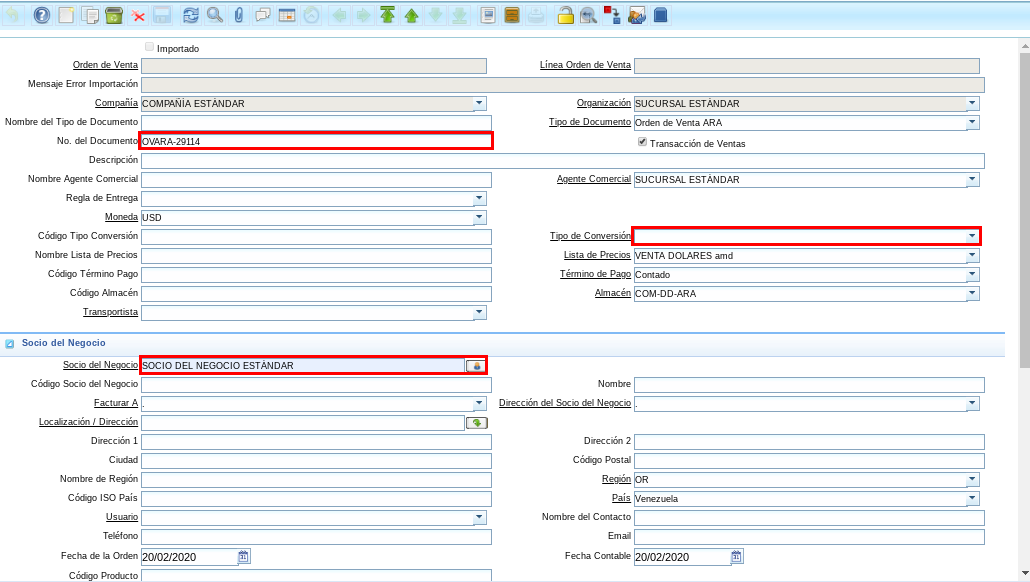
Task: Collapse the Socio del Negocio section
Action: [x=10, y=343]
